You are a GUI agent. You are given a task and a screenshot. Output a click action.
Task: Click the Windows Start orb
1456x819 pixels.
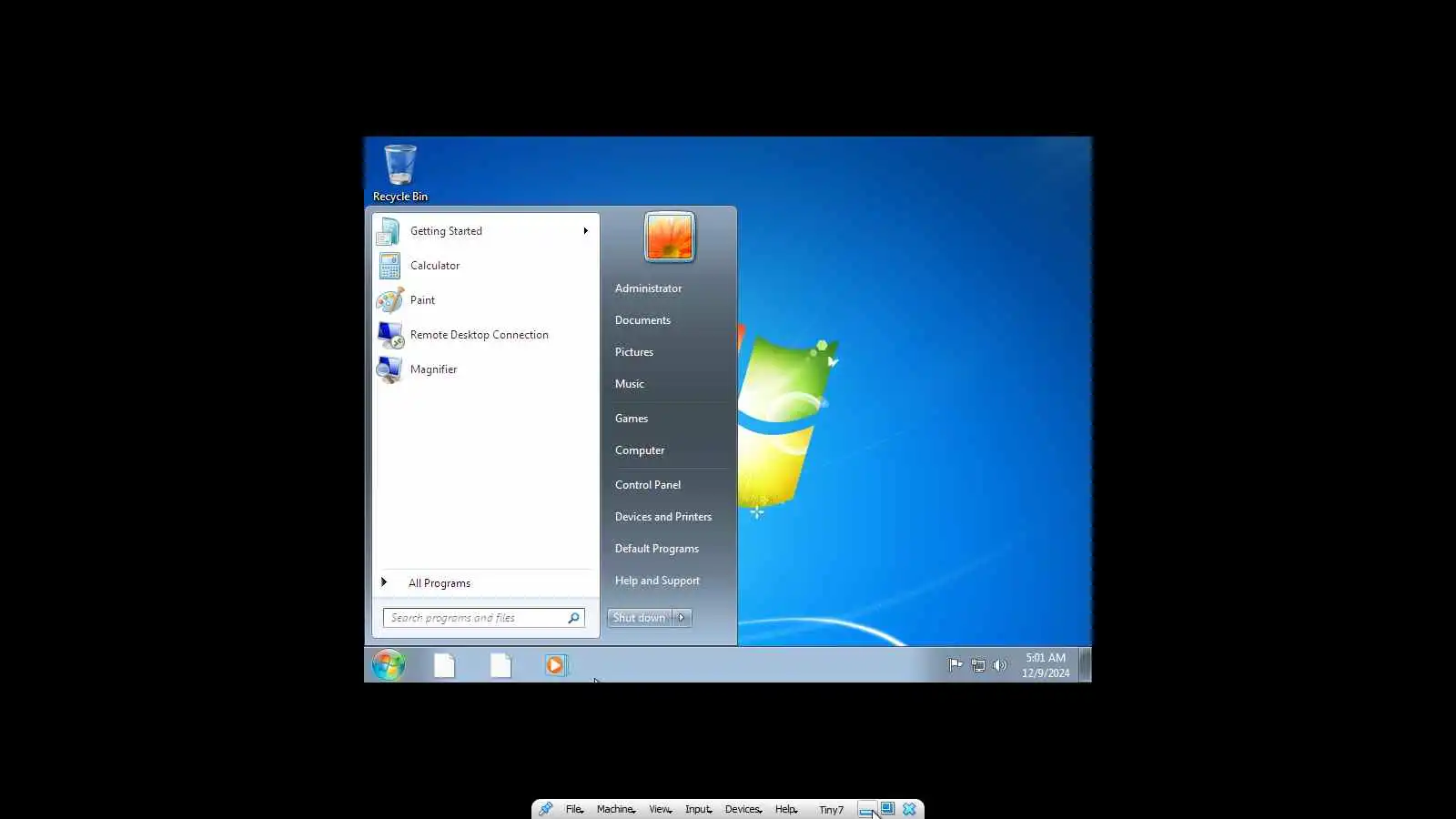(x=389, y=665)
